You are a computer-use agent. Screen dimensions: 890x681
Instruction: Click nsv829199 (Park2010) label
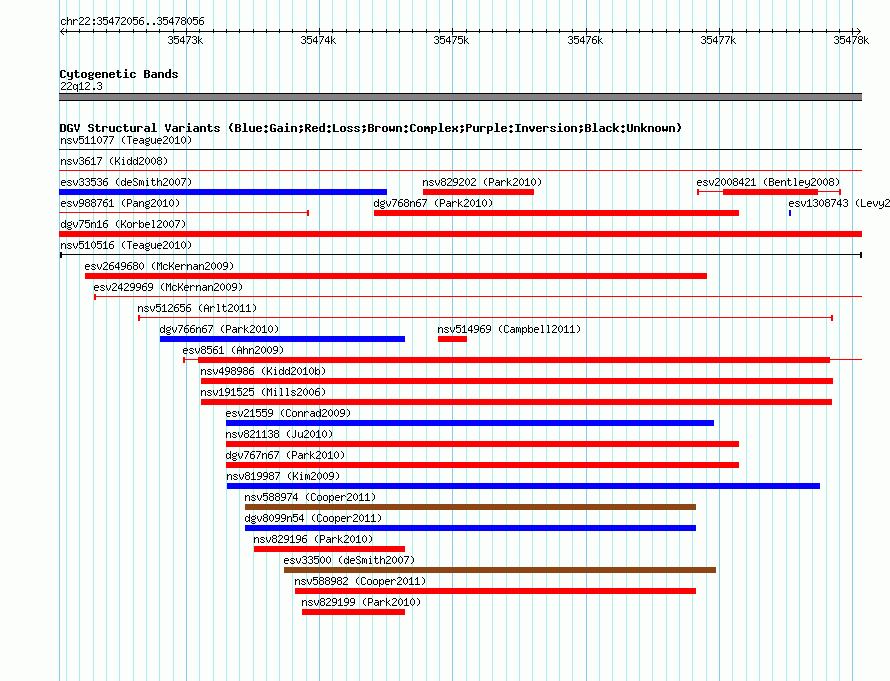click(x=361, y=602)
